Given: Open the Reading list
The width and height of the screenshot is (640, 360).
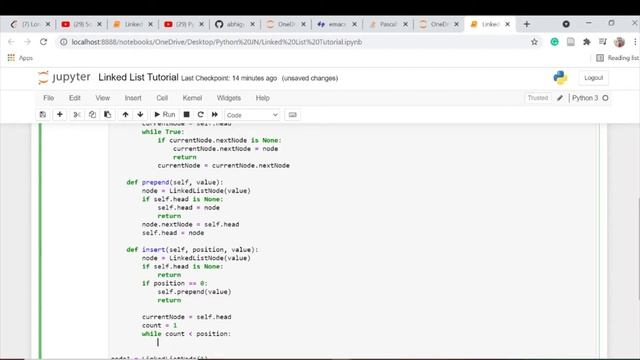Looking at the screenshot, I should pyautogui.click(x=618, y=58).
